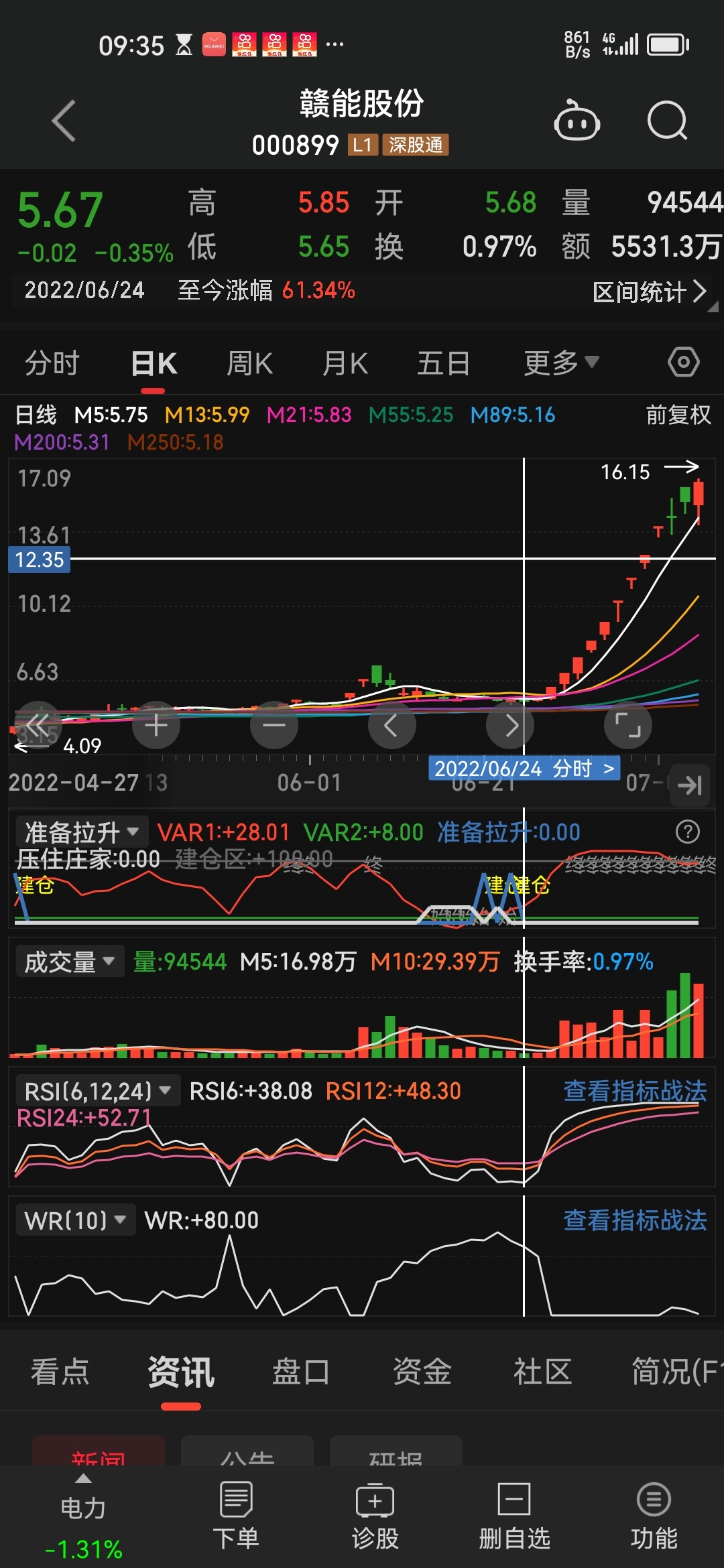The width and height of the screenshot is (724, 1568).
Task: Open the 简况 tab
Action: [677, 1371]
